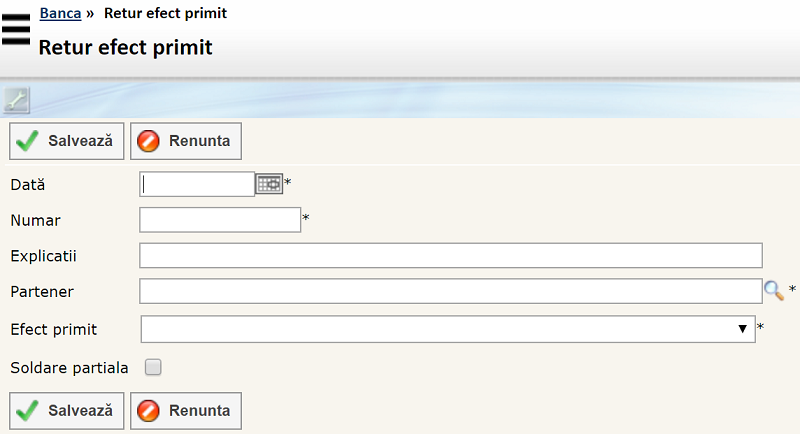Click the red cancel icon on bottom Renunta
The width and height of the screenshot is (800, 434).
pyautogui.click(x=149, y=410)
